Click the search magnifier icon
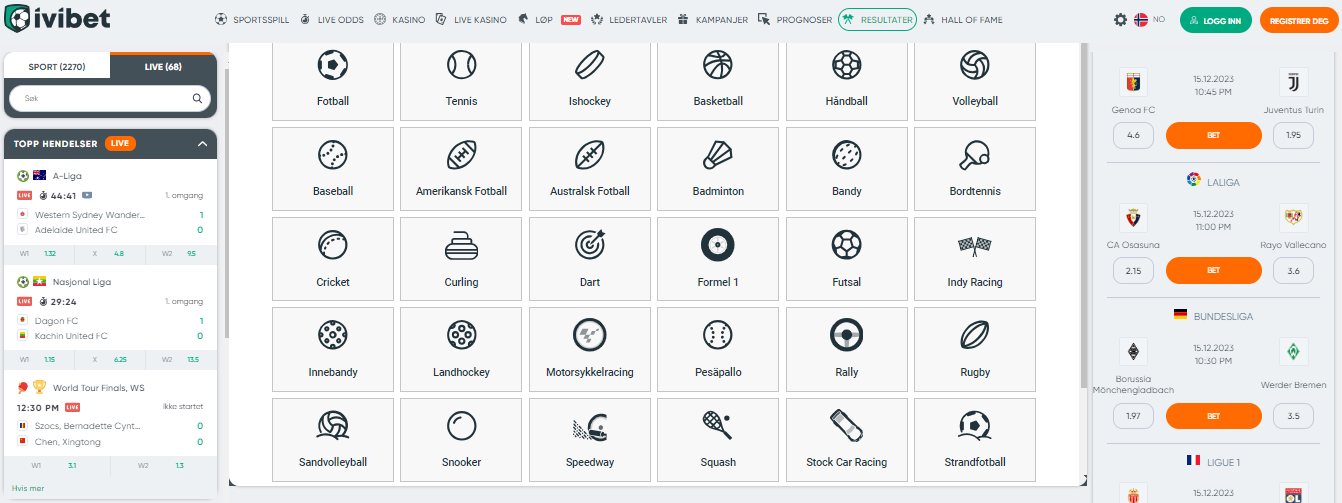The width and height of the screenshot is (1342, 503). click(197, 99)
